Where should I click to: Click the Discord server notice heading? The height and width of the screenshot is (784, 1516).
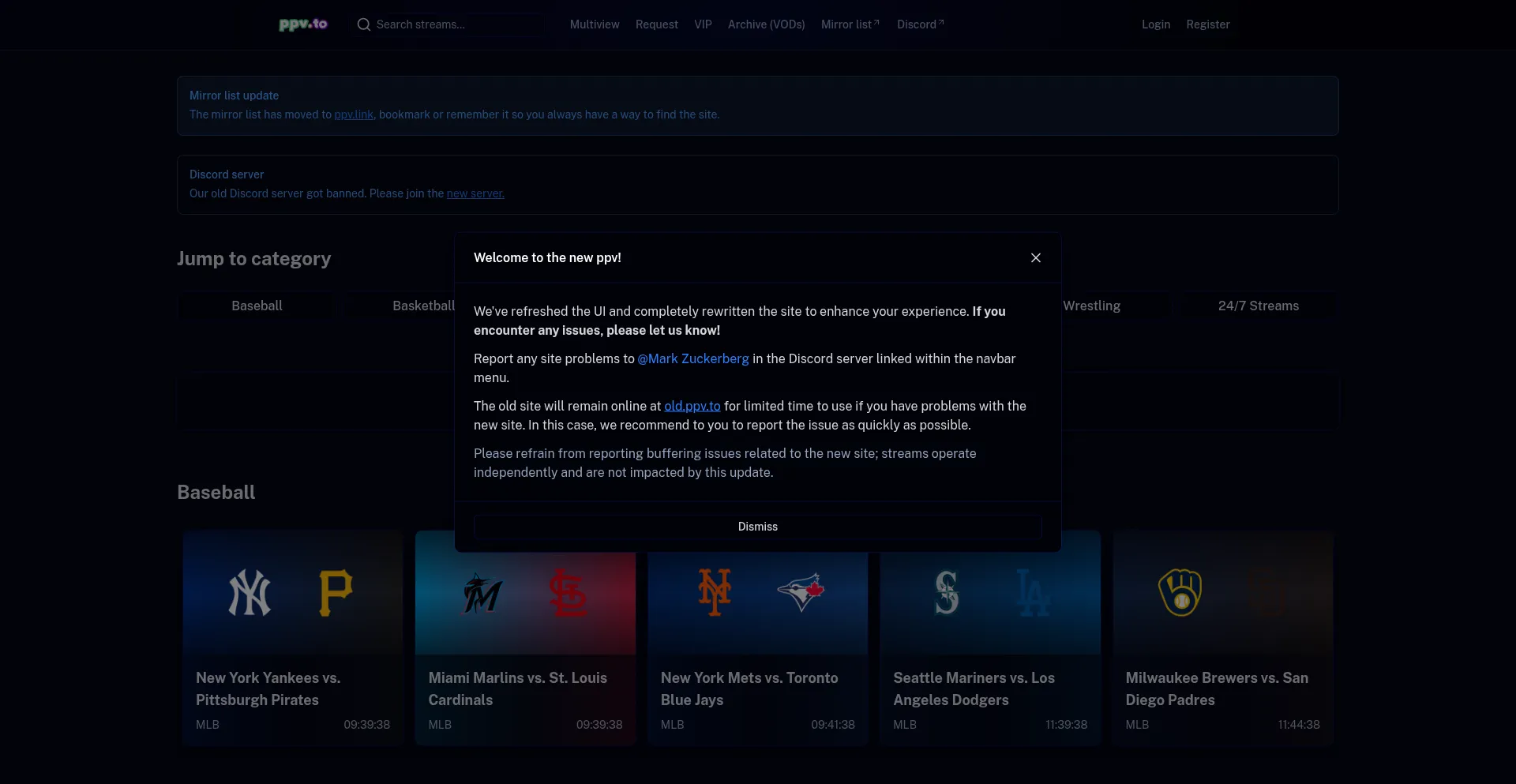click(227, 174)
